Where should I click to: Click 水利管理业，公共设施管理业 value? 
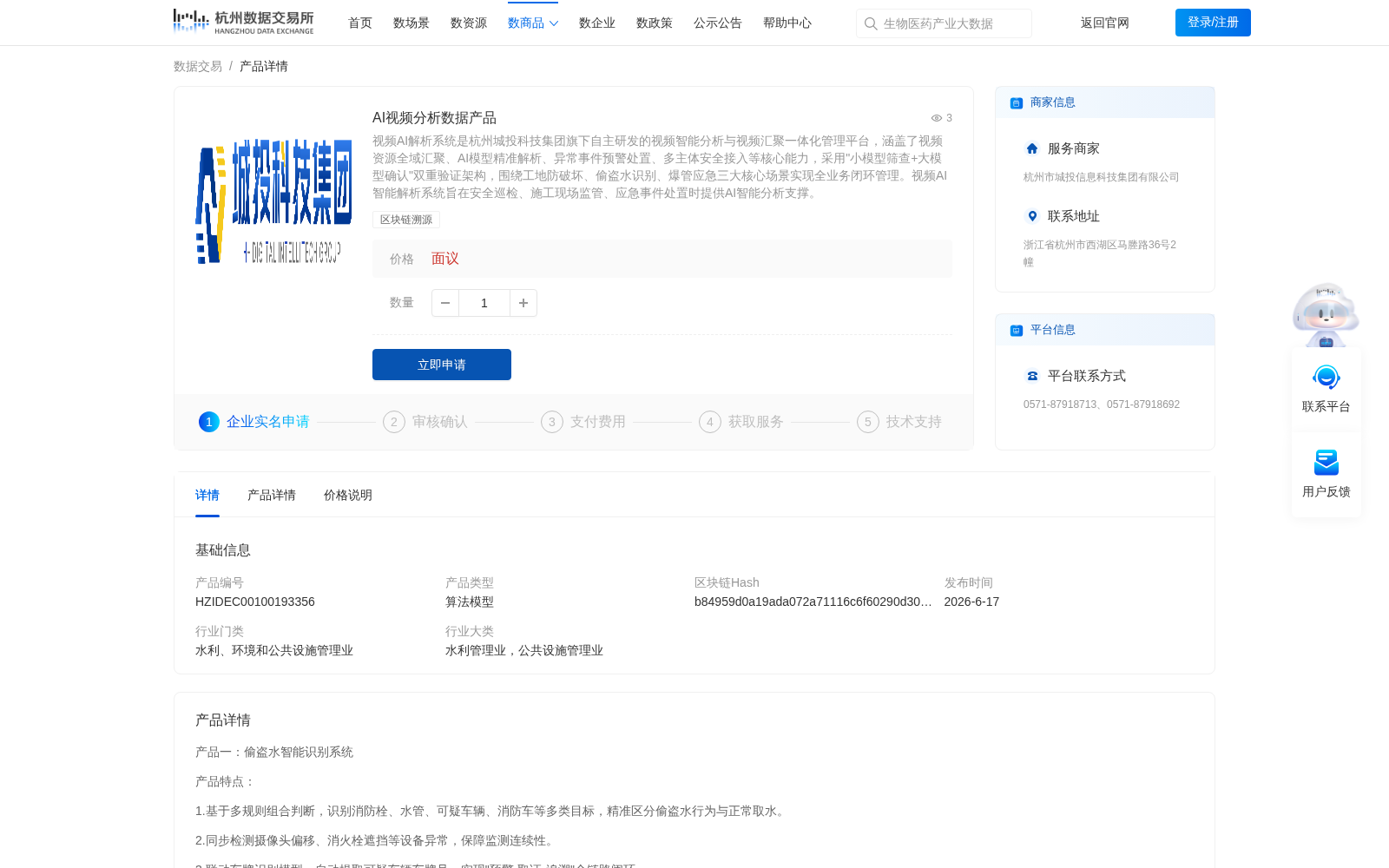point(524,650)
